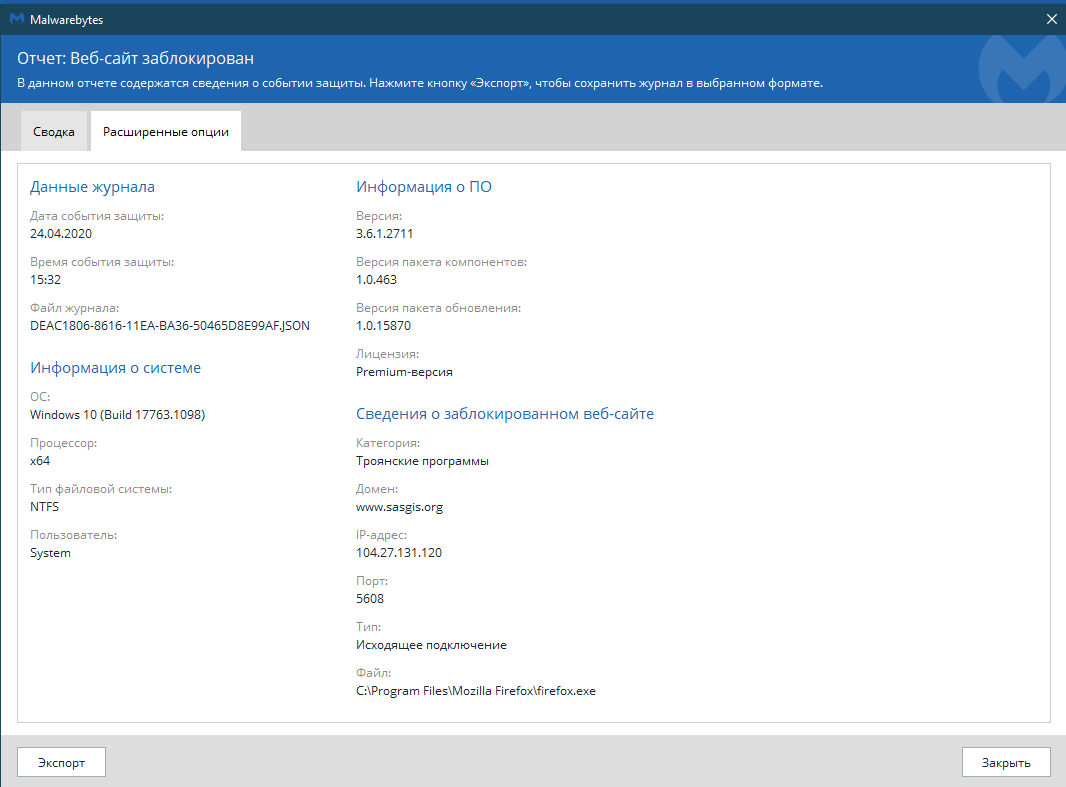Switch to the Сводка tab
This screenshot has width=1066, height=787.
tap(54, 132)
